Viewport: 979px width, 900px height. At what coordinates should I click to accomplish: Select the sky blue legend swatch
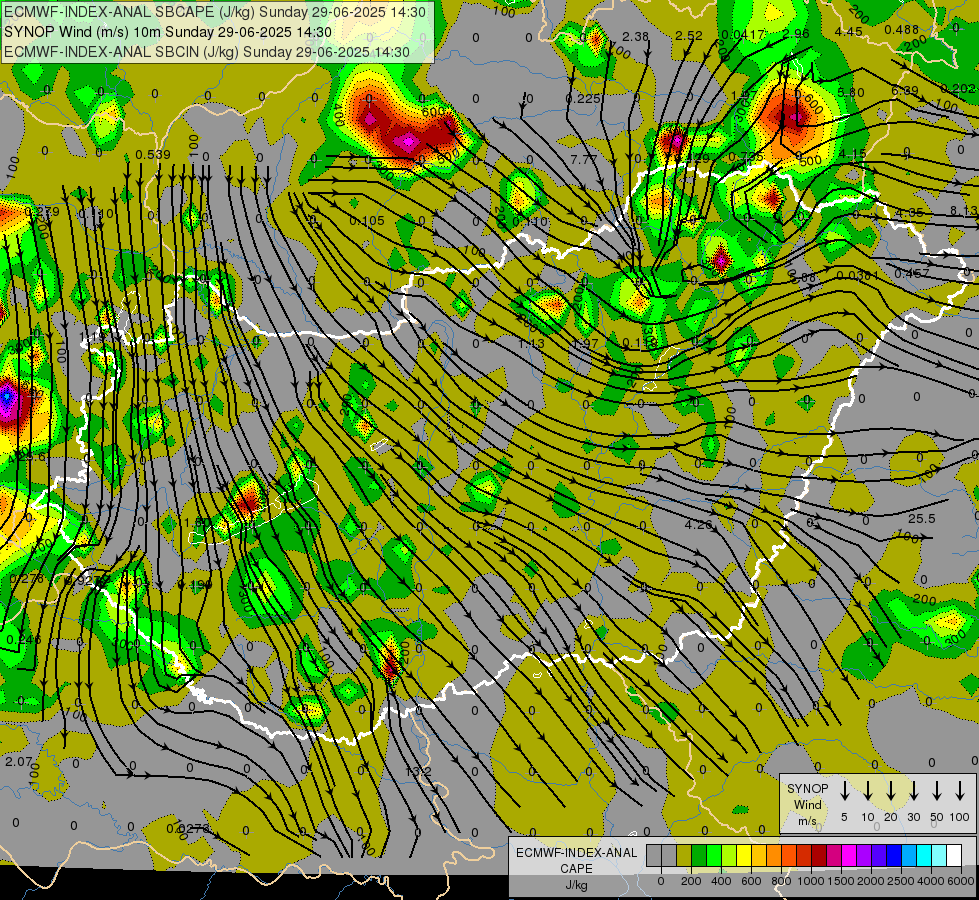(x=908, y=856)
